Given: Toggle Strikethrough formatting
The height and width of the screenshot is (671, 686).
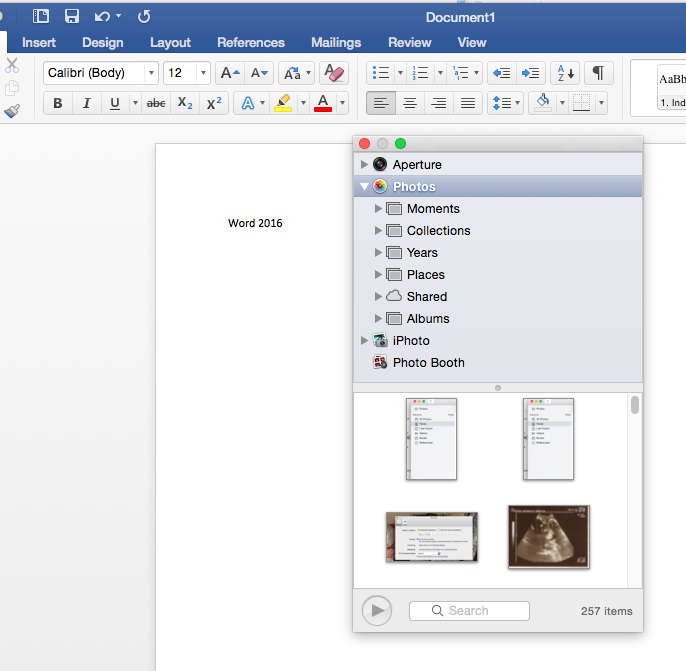Looking at the screenshot, I should pos(156,103).
